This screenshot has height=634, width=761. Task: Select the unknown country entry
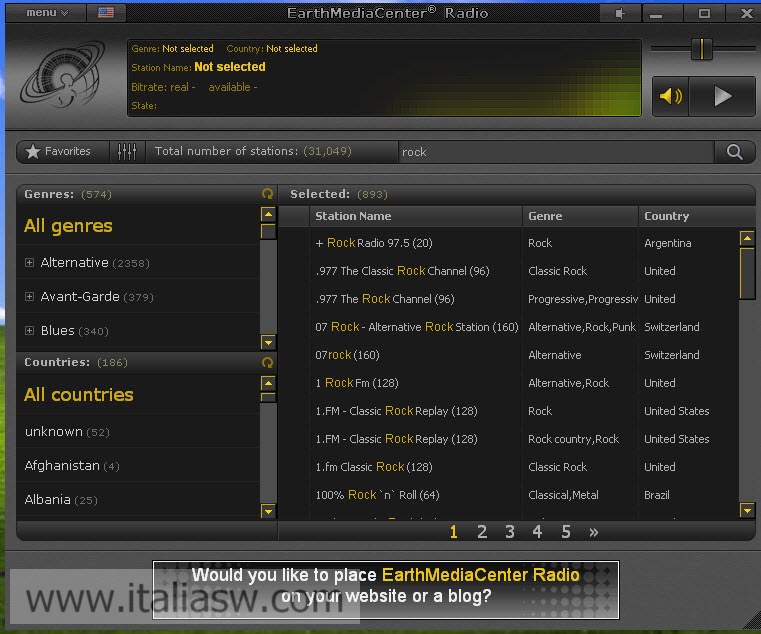(x=138, y=432)
